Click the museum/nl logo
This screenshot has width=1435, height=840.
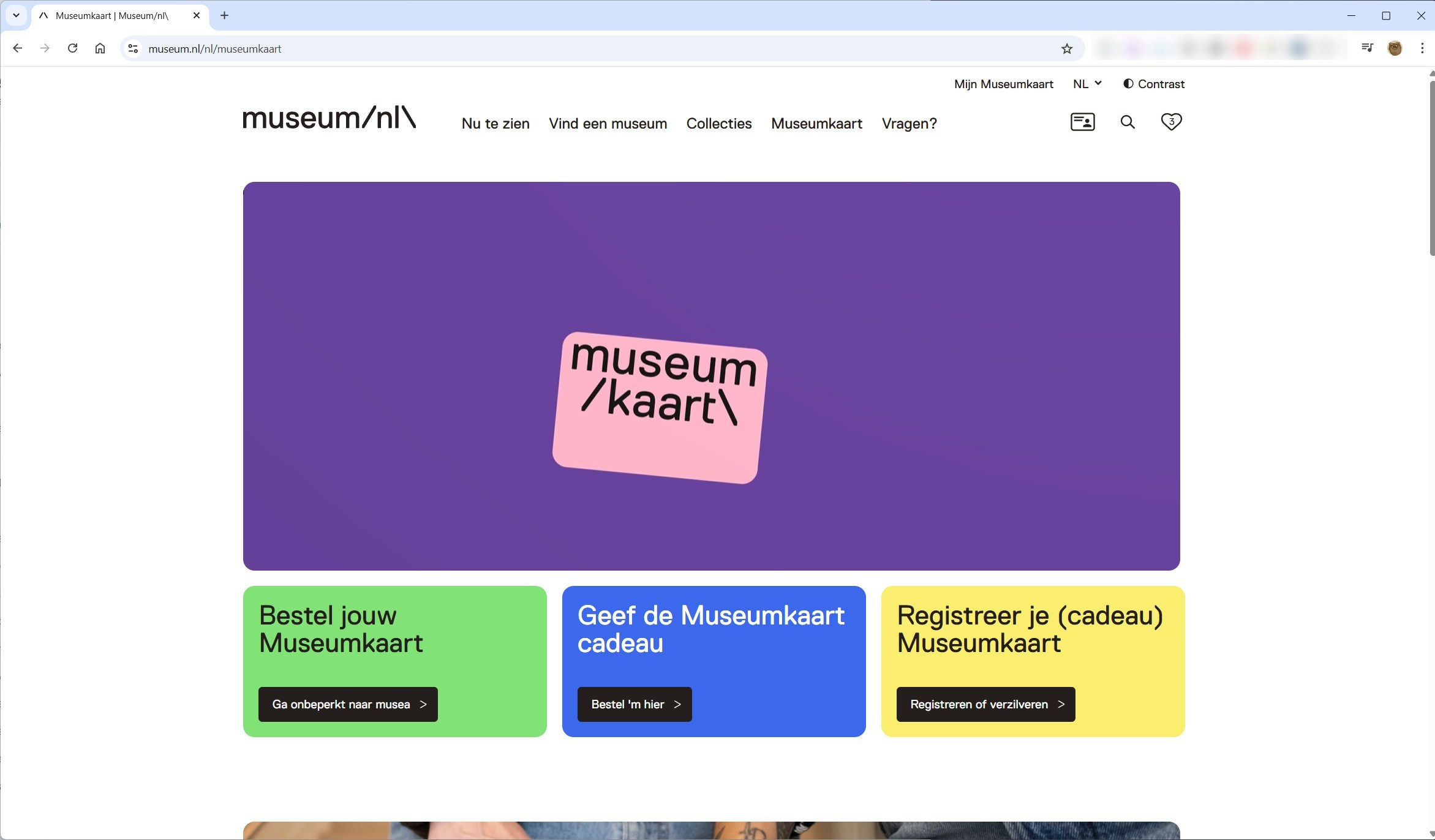click(x=330, y=117)
